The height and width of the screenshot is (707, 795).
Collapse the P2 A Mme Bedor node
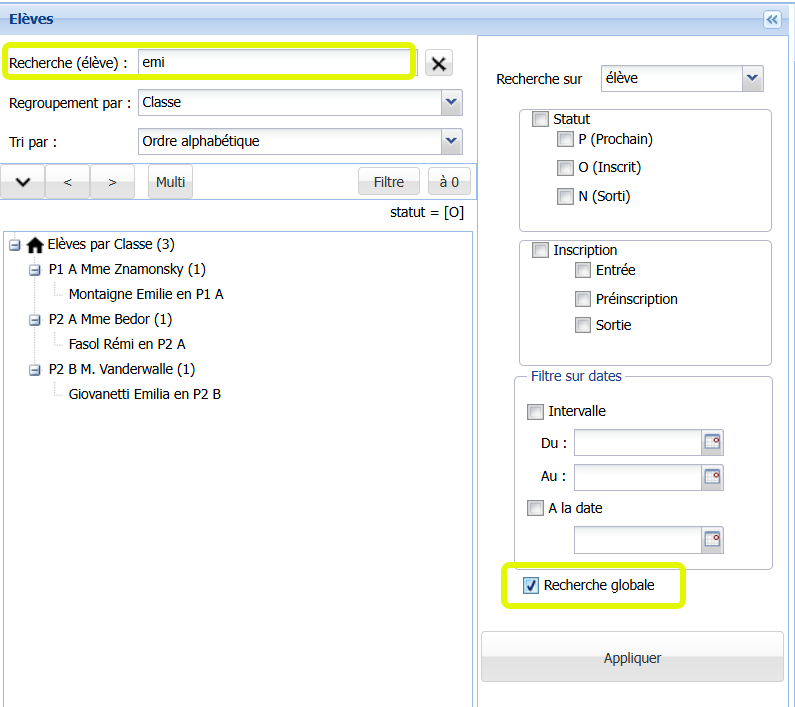pyautogui.click(x=34, y=320)
